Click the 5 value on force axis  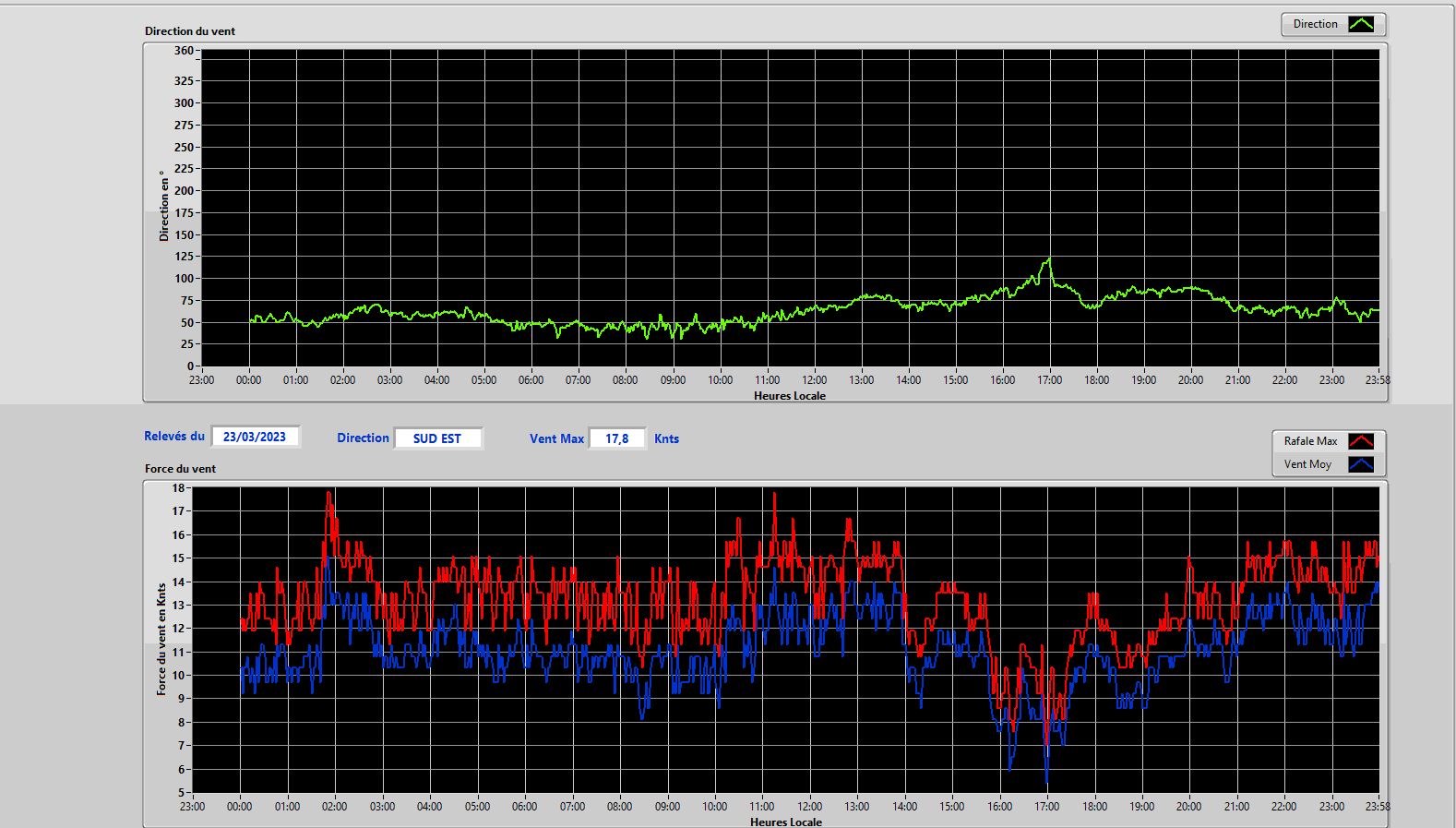(182, 793)
